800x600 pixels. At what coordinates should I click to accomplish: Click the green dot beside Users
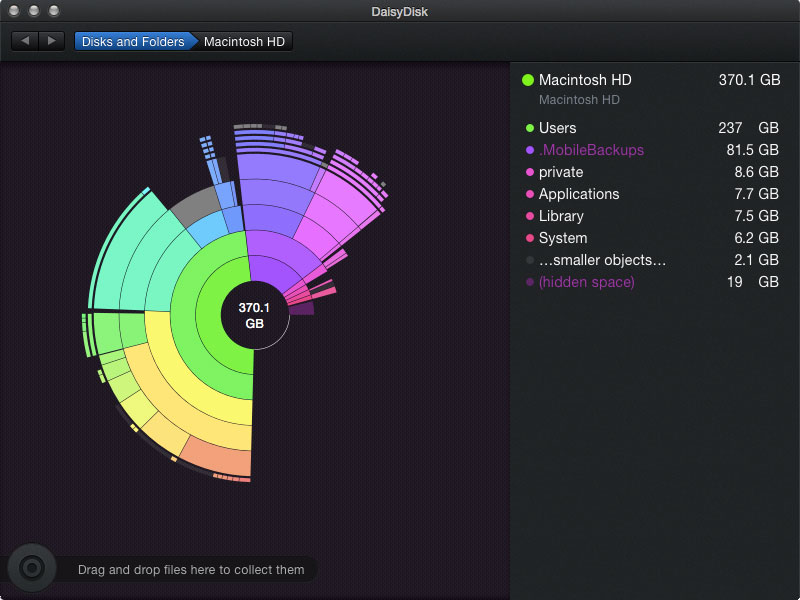[x=530, y=128]
